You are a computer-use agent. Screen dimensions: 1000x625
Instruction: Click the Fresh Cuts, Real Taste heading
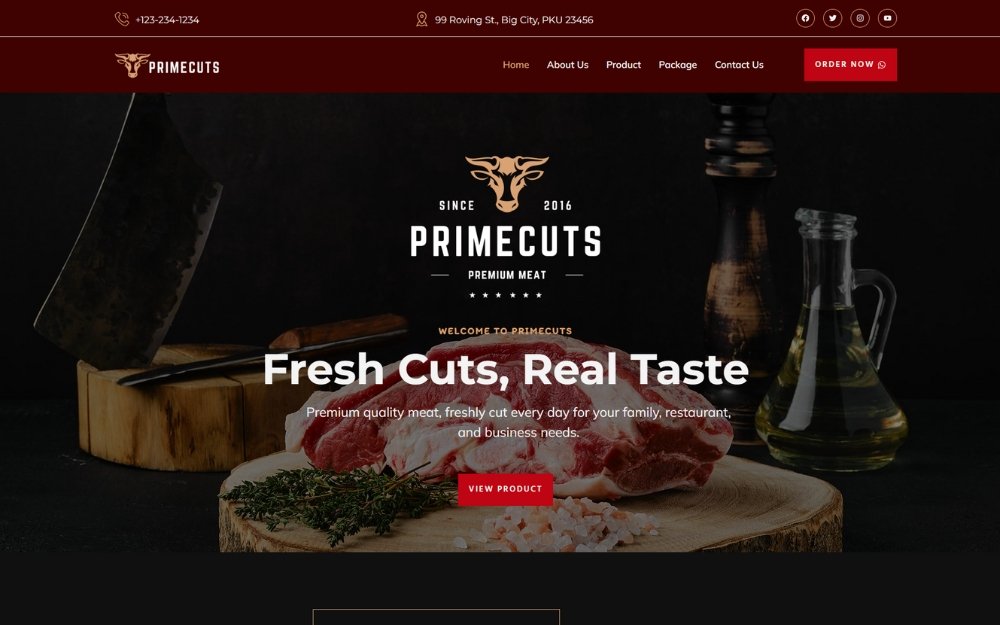tap(506, 369)
